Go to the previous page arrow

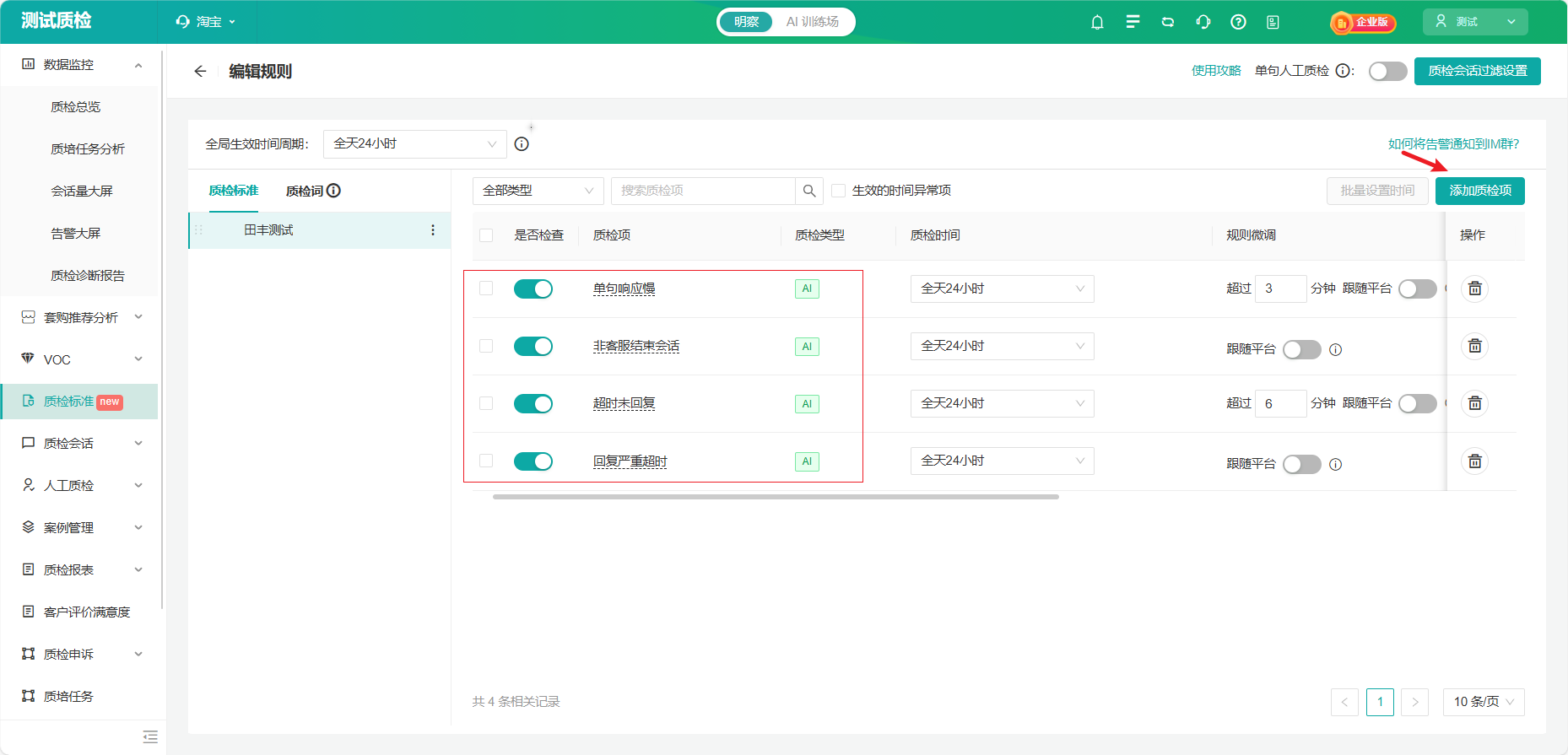[x=1344, y=702]
